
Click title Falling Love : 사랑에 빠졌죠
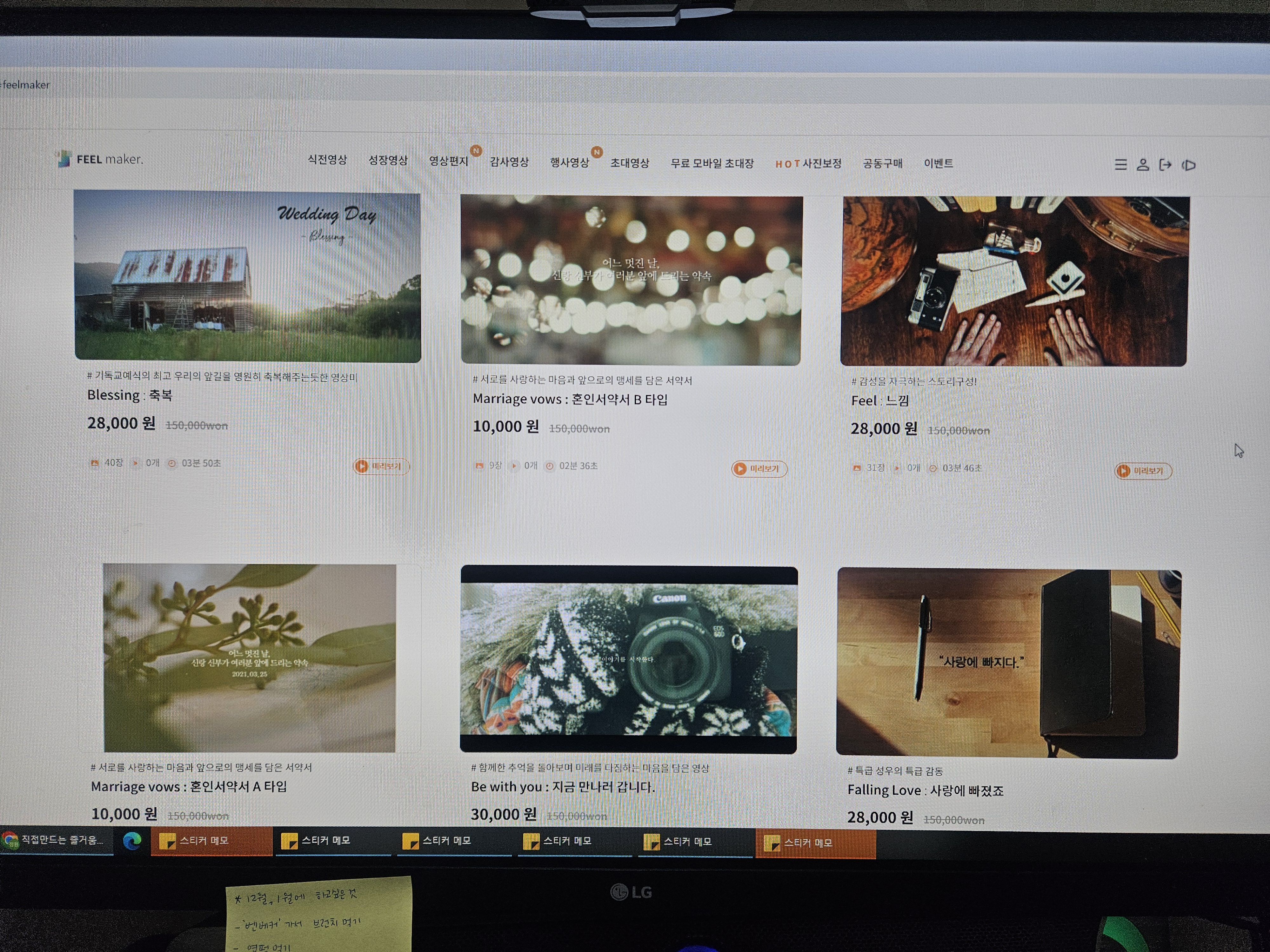point(926,790)
